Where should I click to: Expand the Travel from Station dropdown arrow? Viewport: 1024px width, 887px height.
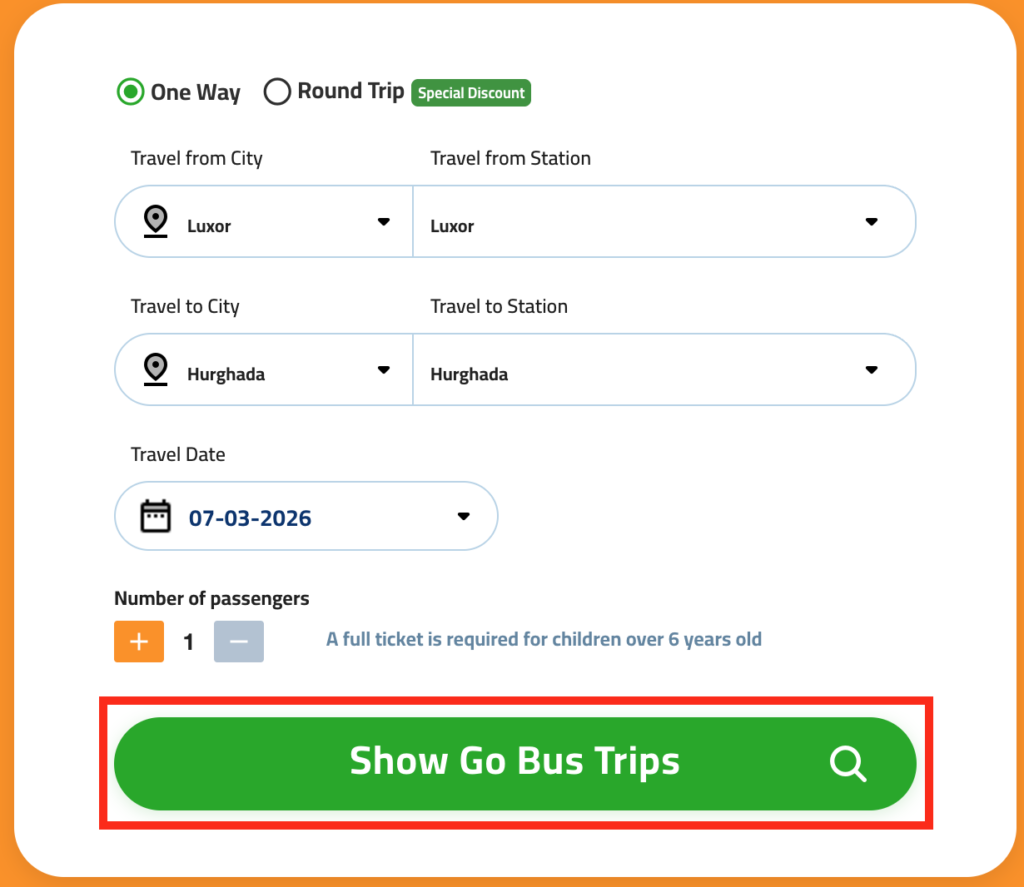click(871, 222)
